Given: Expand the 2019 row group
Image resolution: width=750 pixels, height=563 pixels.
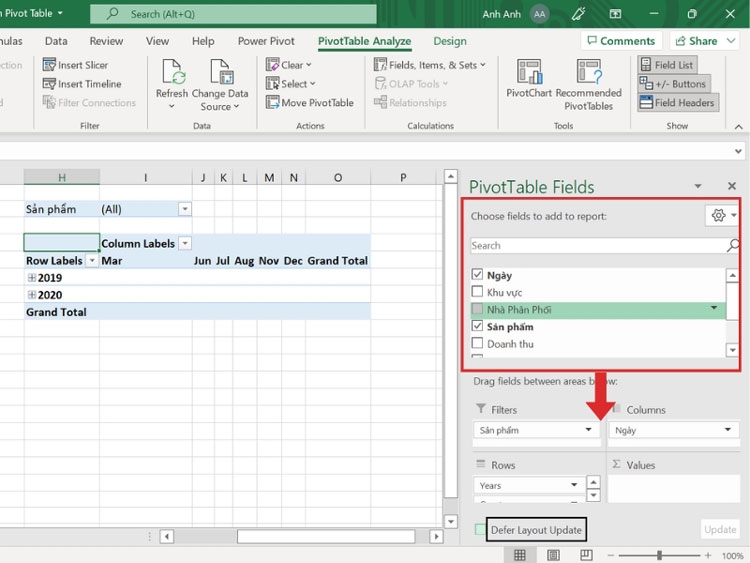Looking at the screenshot, I should coord(32,277).
